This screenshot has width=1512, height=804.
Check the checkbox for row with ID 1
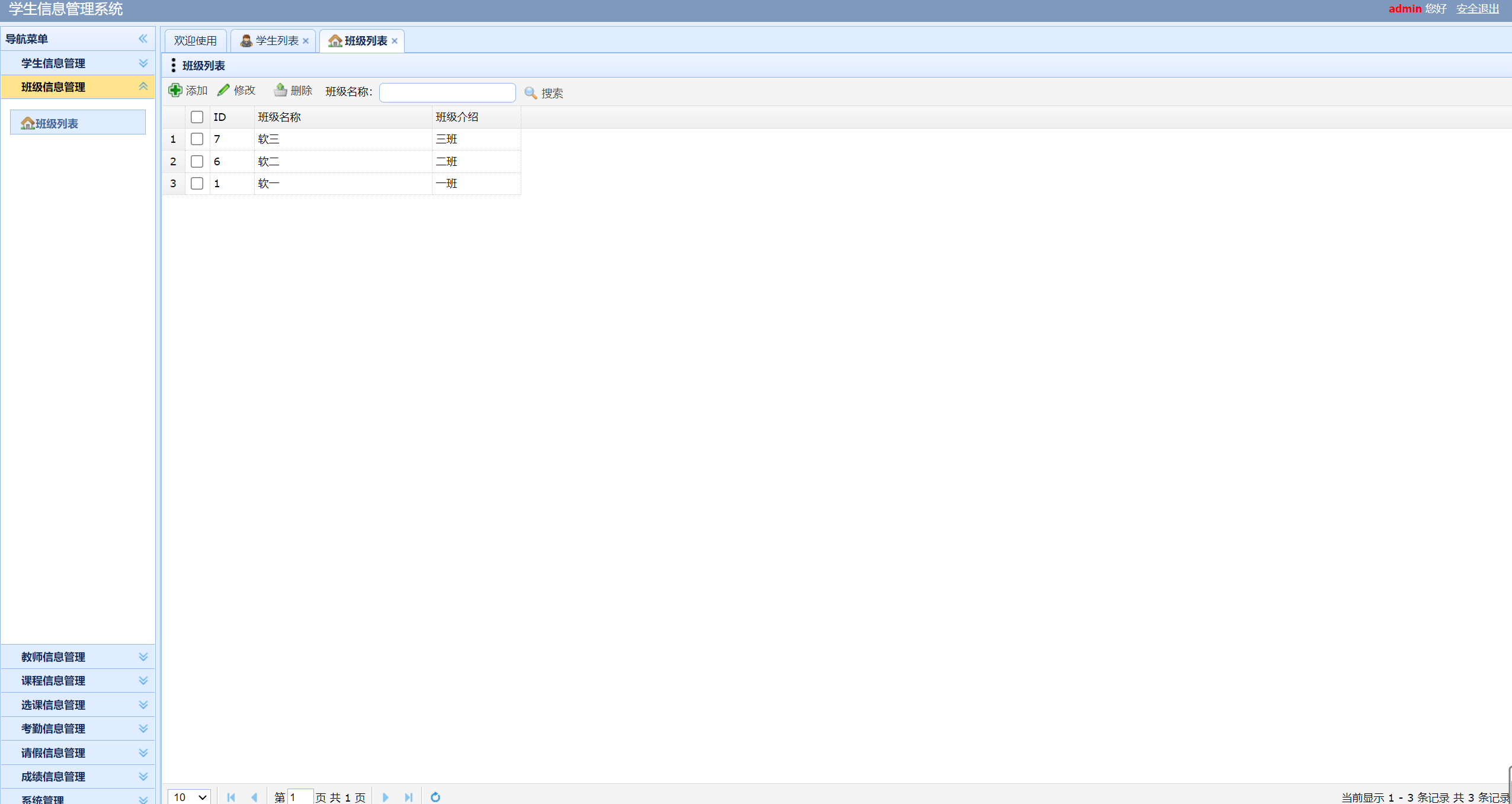click(197, 184)
